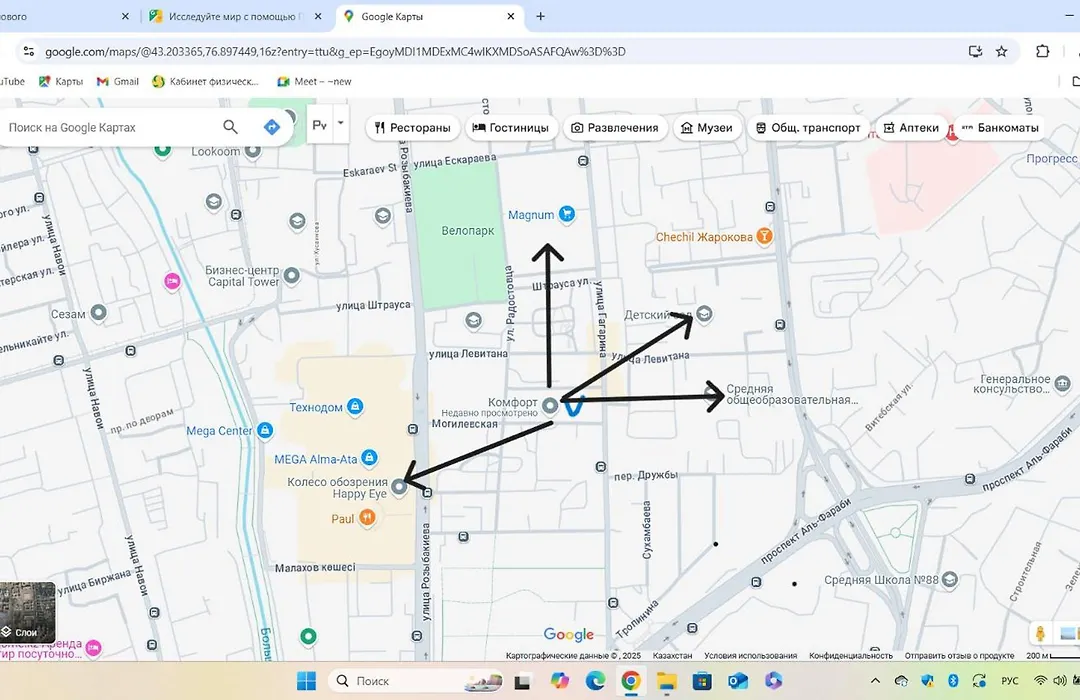Screen dimensions: 1080x700
Task: Open the Gmail bookmark
Action: coord(118,81)
